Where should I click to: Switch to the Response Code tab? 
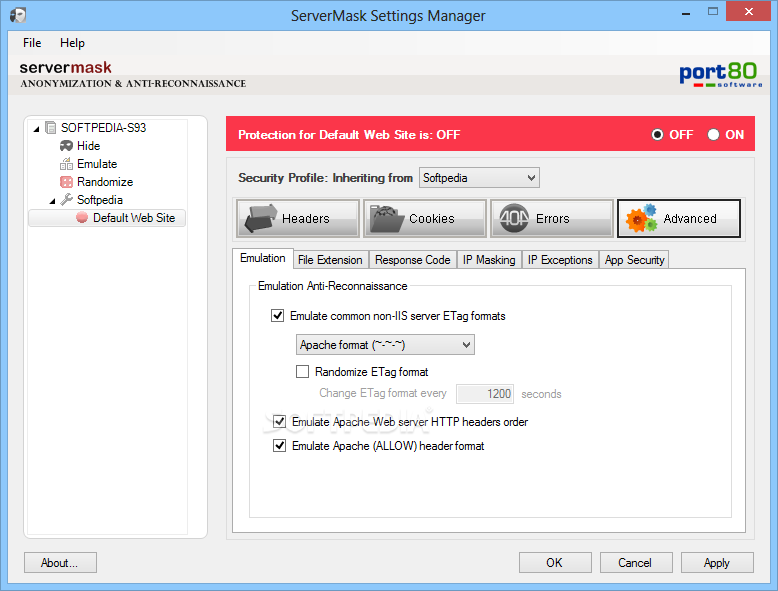(412, 260)
